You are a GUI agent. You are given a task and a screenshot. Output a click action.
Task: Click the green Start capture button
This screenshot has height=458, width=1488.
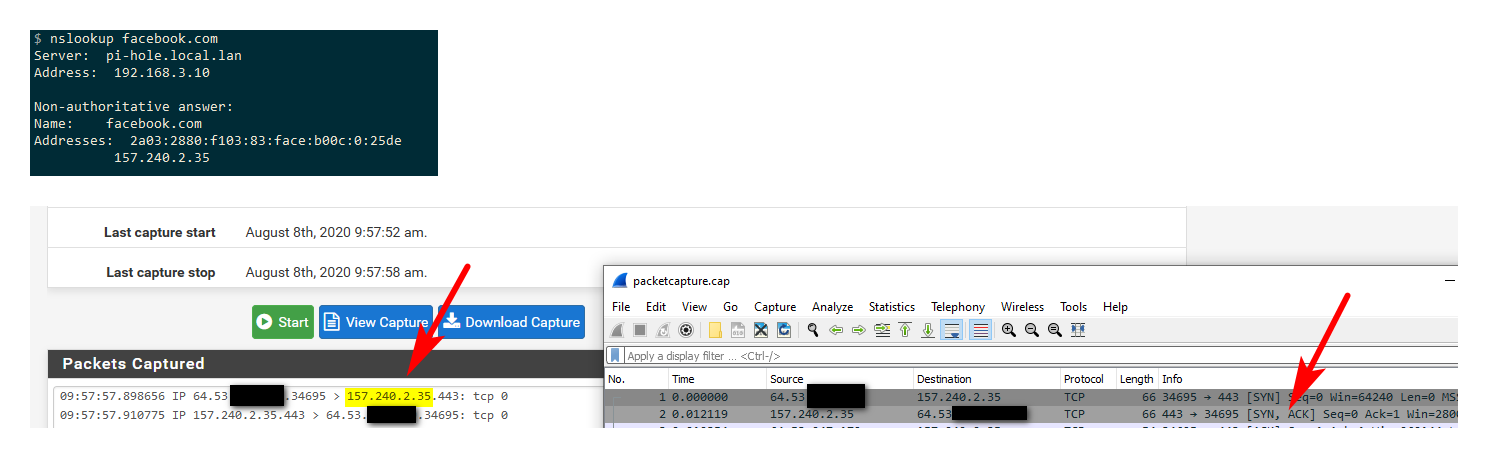[x=283, y=322]
